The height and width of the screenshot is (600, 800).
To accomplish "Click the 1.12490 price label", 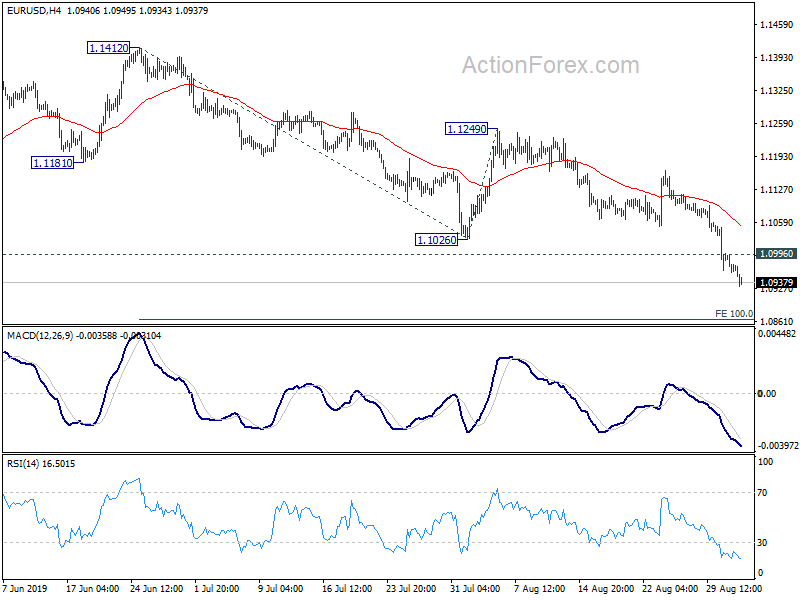I will pos(466,129).
